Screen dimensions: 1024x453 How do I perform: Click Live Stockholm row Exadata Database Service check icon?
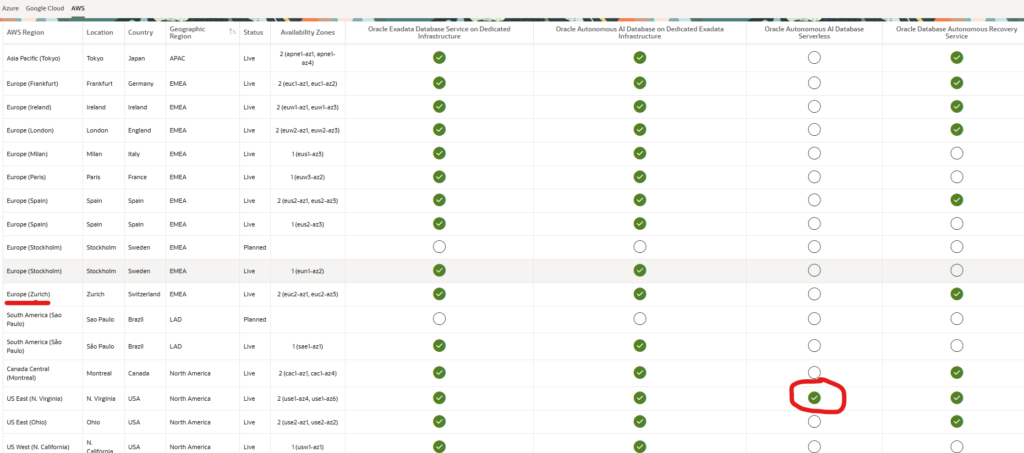pos(439,270)
